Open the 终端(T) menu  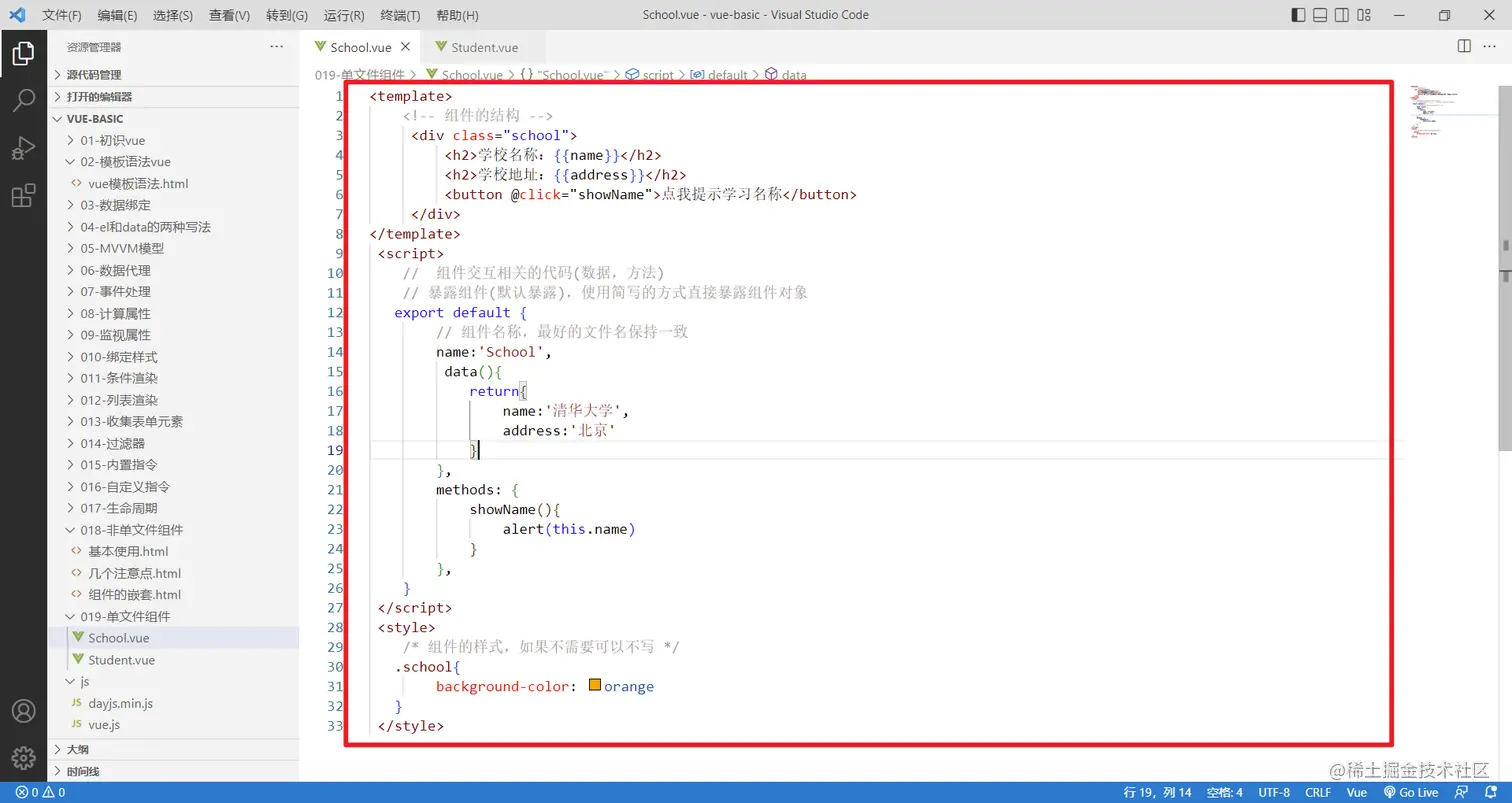[401, 15]
